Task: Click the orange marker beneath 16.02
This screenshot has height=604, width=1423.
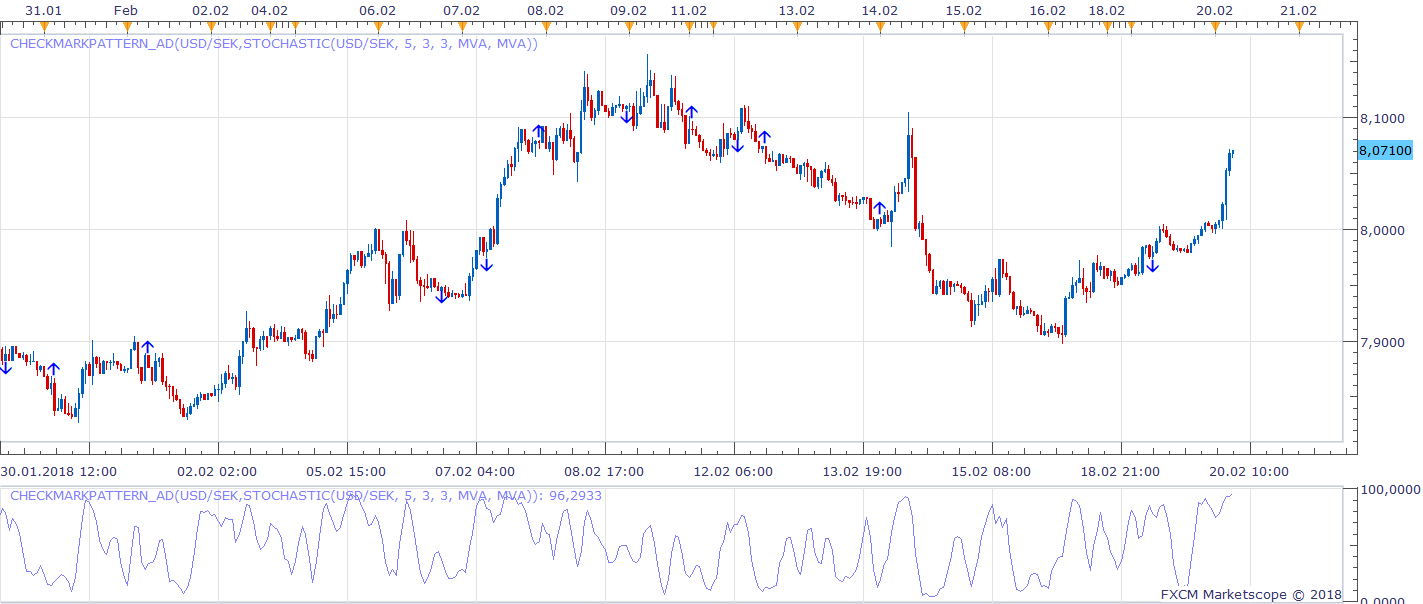Action: (x=1048, y=28)
